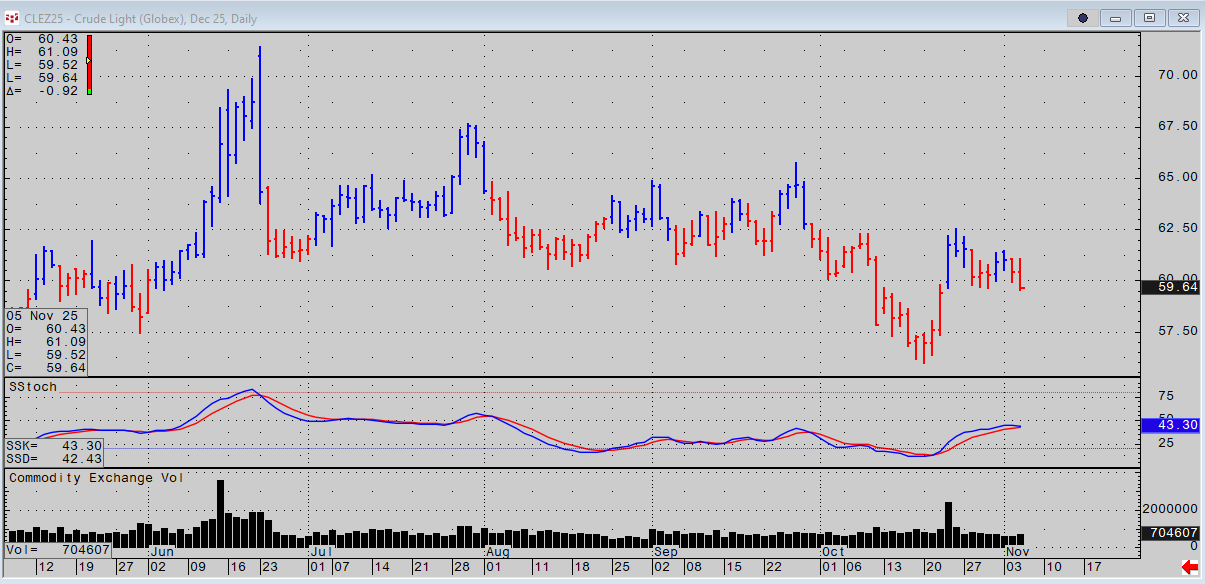1205x584 pixels.
Task: Click the yellow marker on the red price range bar
Action: [89, 60]
